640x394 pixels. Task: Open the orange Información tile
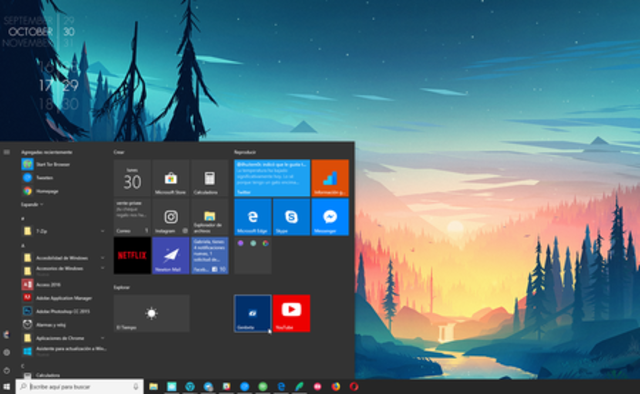[330, 178]
